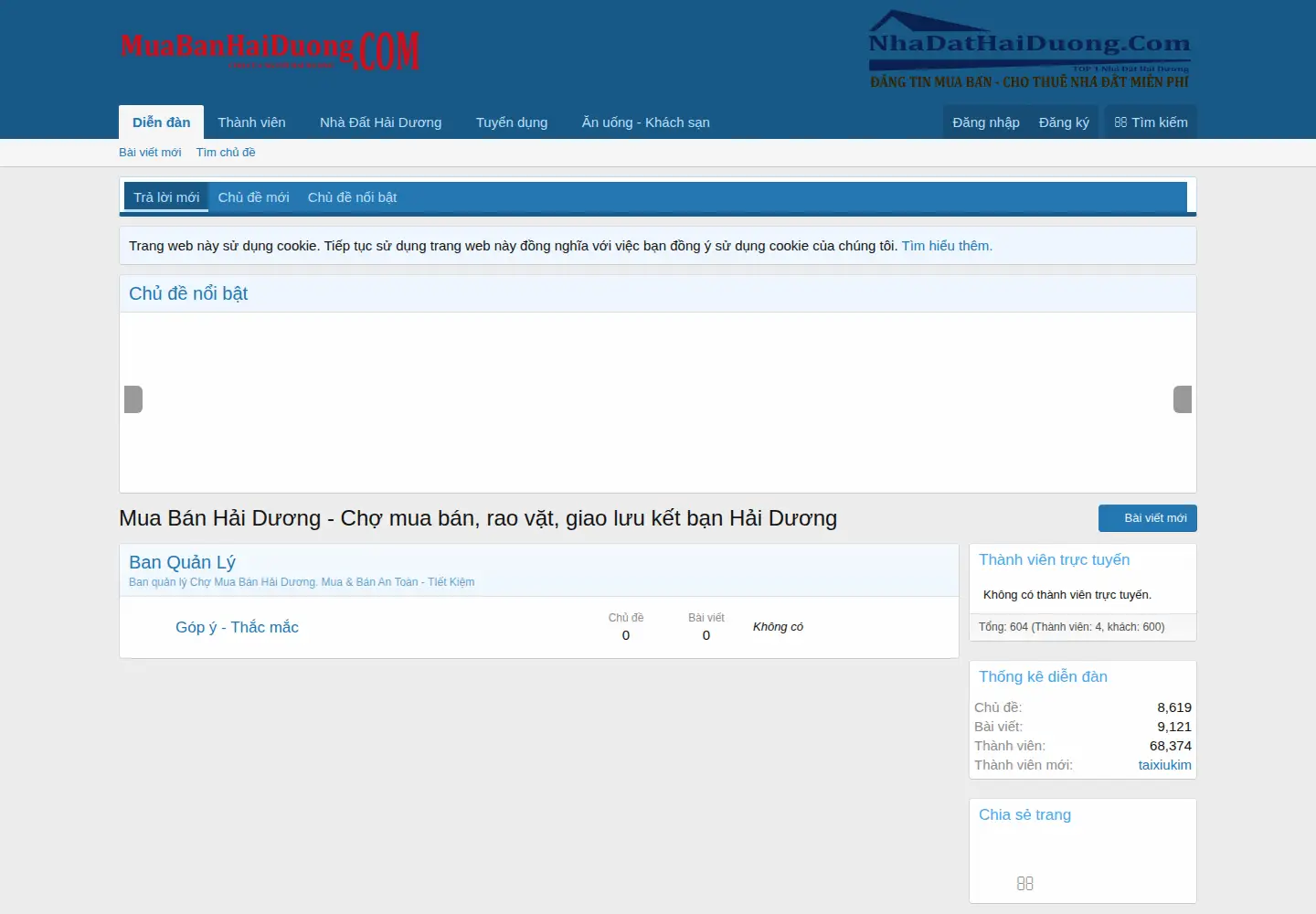Open the Ban Quản Lý category
1316x914 pixels.
tap(182, 562)
